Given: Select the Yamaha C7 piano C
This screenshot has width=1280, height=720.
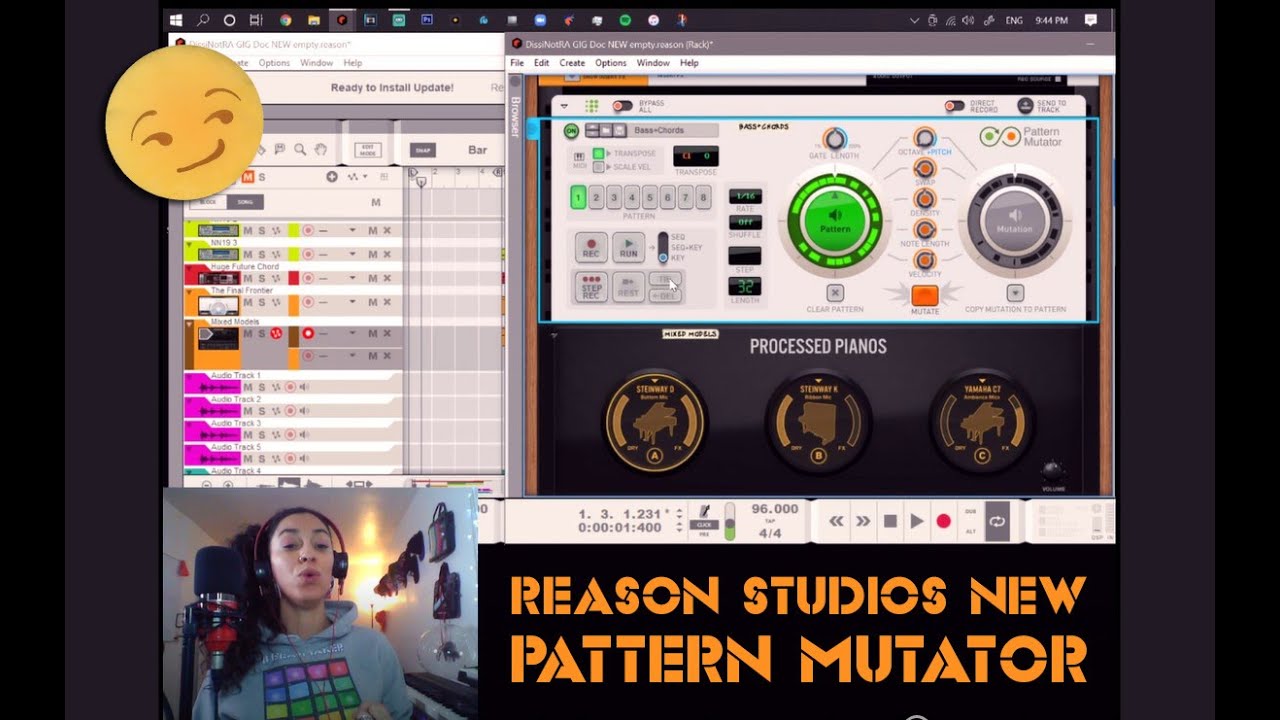Looking at the screenshot, I should [x=982, y=420].
